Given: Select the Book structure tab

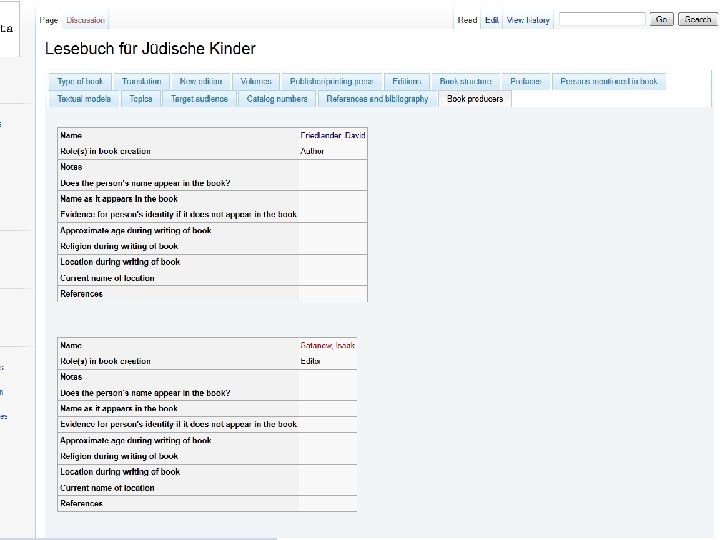Looking at the screenshot, I should 466,81.
